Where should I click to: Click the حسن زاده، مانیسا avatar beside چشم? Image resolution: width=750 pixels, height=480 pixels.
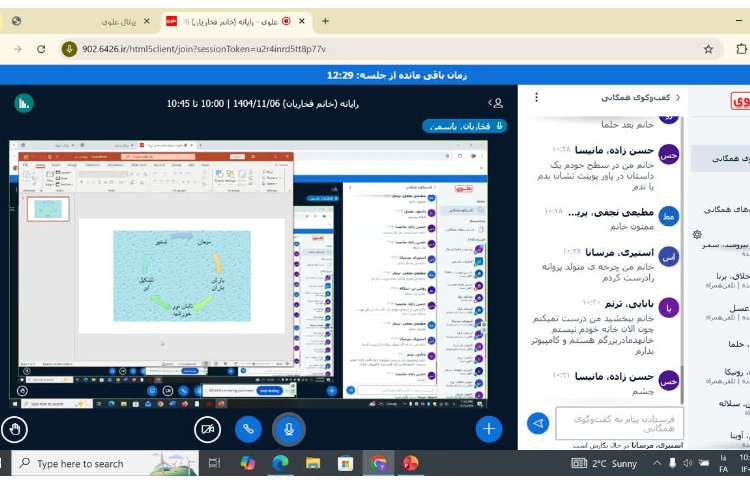coord(669,381)
